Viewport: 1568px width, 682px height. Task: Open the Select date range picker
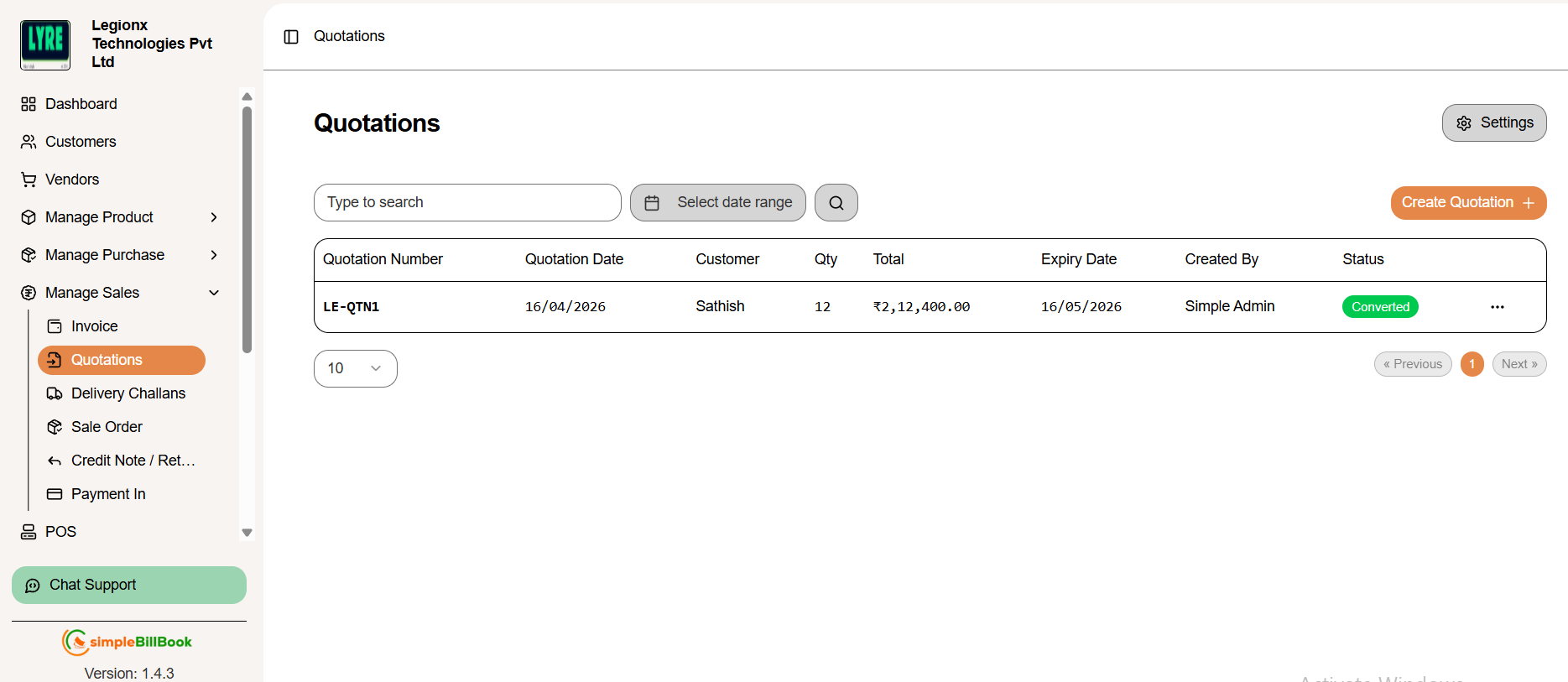coord(718,203)
